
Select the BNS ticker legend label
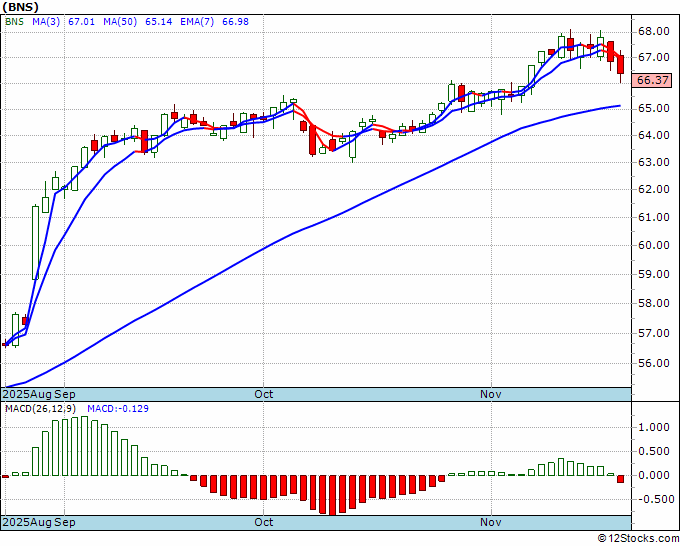pyautogui.click(x=14, y=22)
